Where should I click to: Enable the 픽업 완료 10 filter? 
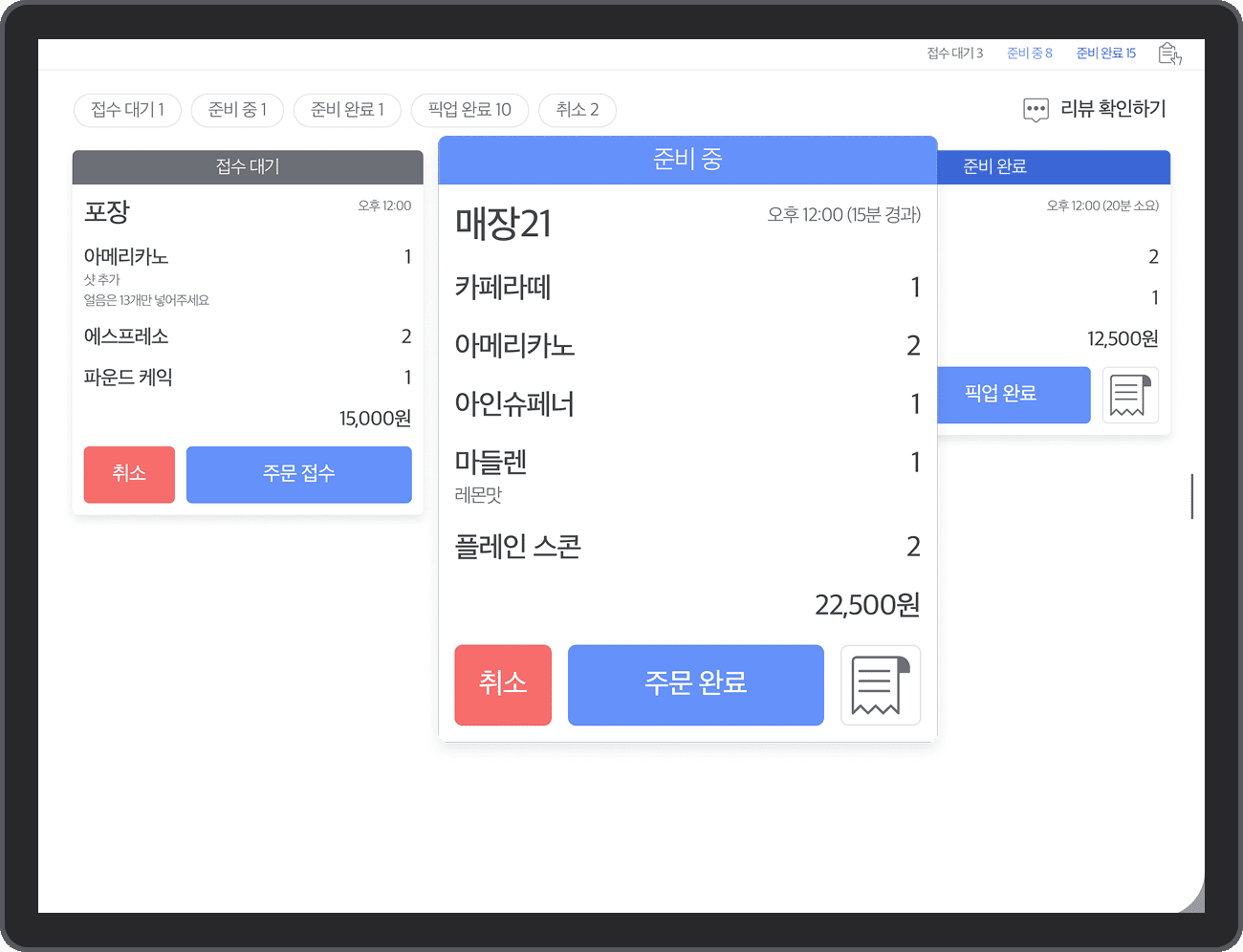(469, 110)
